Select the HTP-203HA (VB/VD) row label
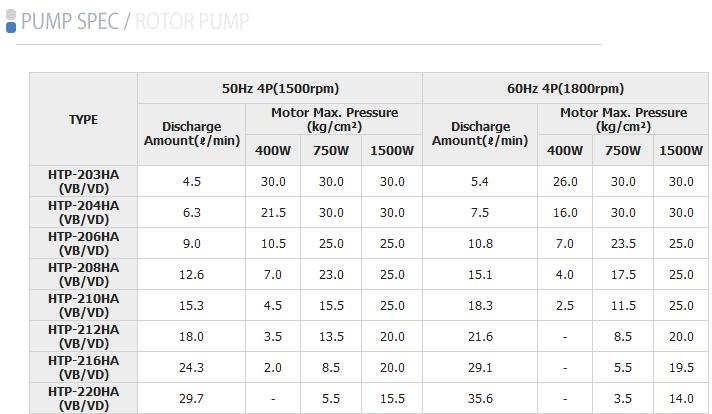The width and height of the screenshot is (712, 414). (x=83, y=182)
